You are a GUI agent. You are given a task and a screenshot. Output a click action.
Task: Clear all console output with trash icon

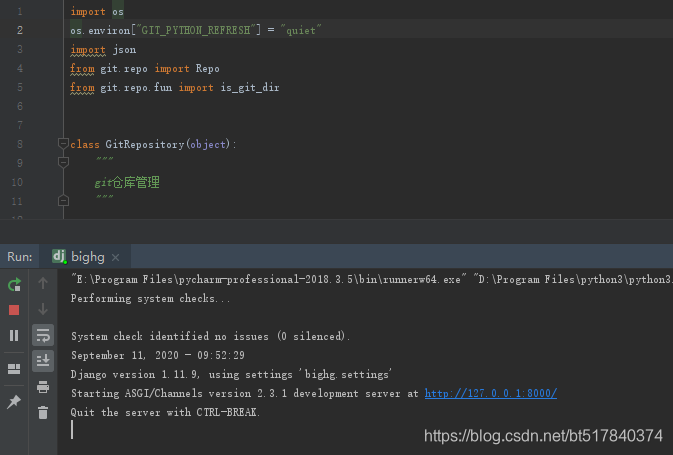tap(43, 413)
